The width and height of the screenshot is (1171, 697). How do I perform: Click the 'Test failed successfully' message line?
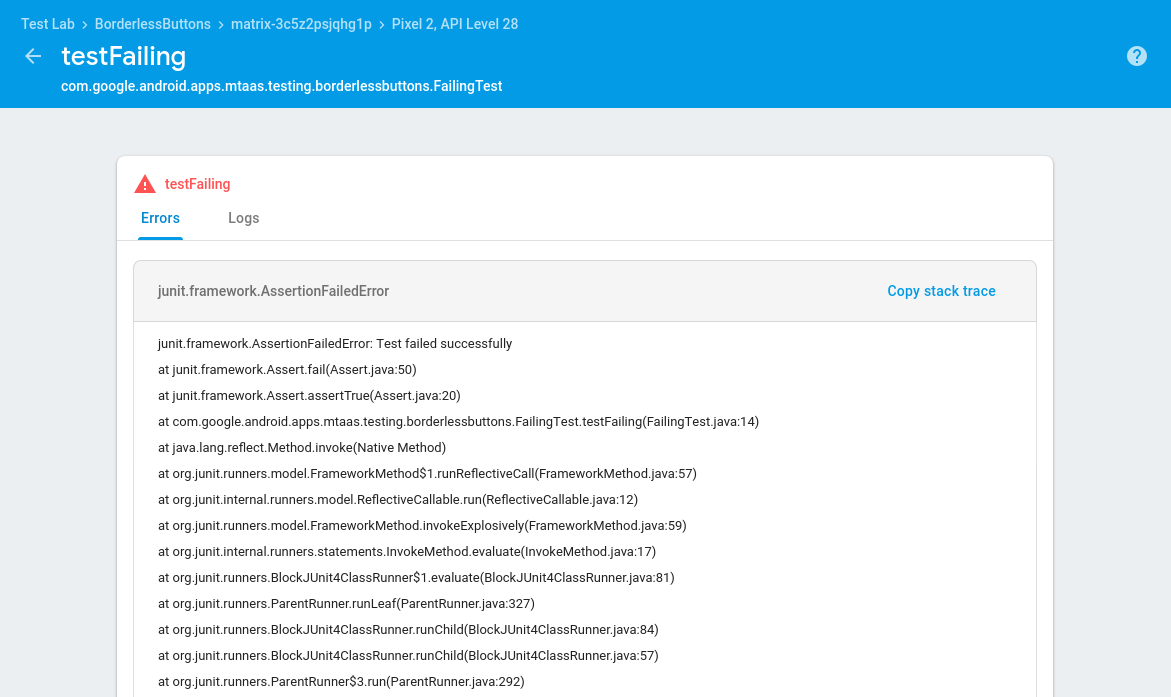pyautogui.click(x=334, y=343)
